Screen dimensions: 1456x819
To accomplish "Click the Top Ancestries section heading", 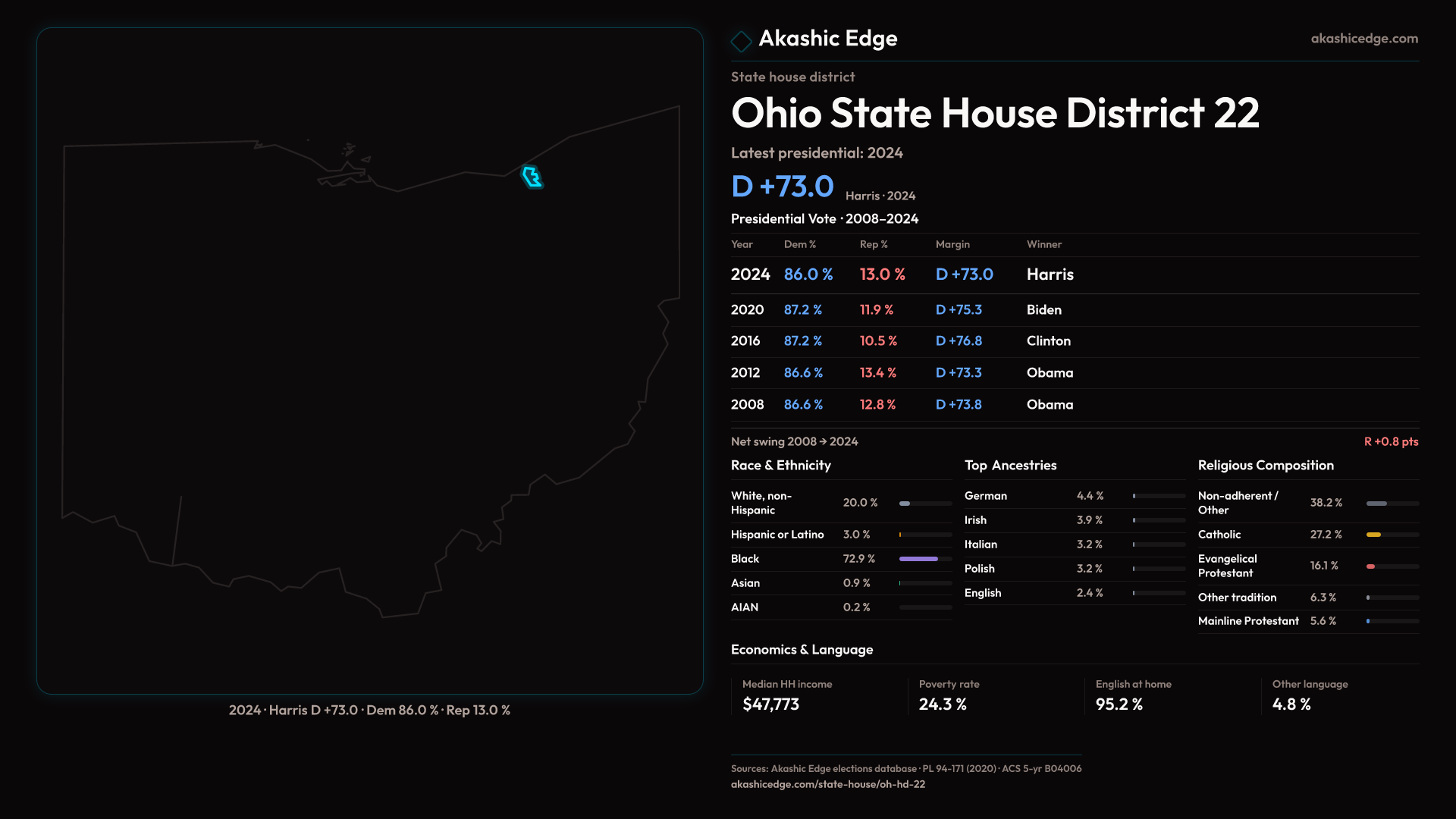I will coord(1010,466).
